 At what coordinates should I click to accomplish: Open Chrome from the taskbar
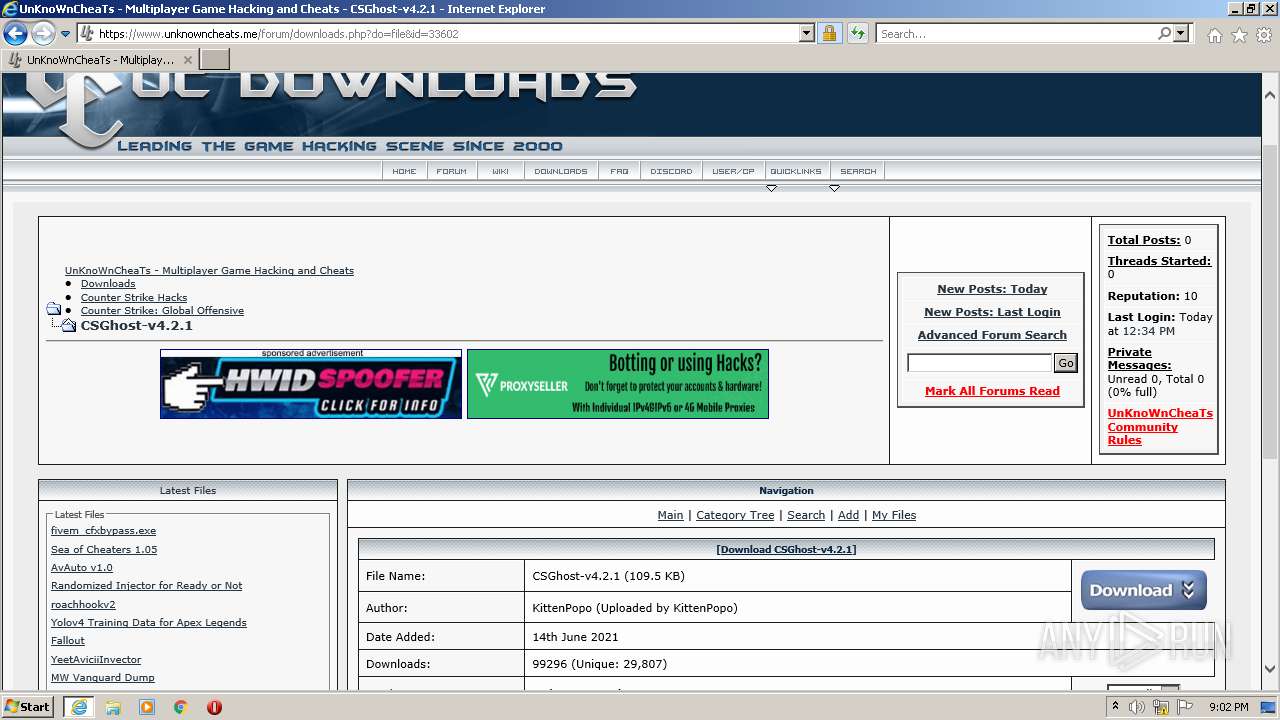click(x=180, y=707)
